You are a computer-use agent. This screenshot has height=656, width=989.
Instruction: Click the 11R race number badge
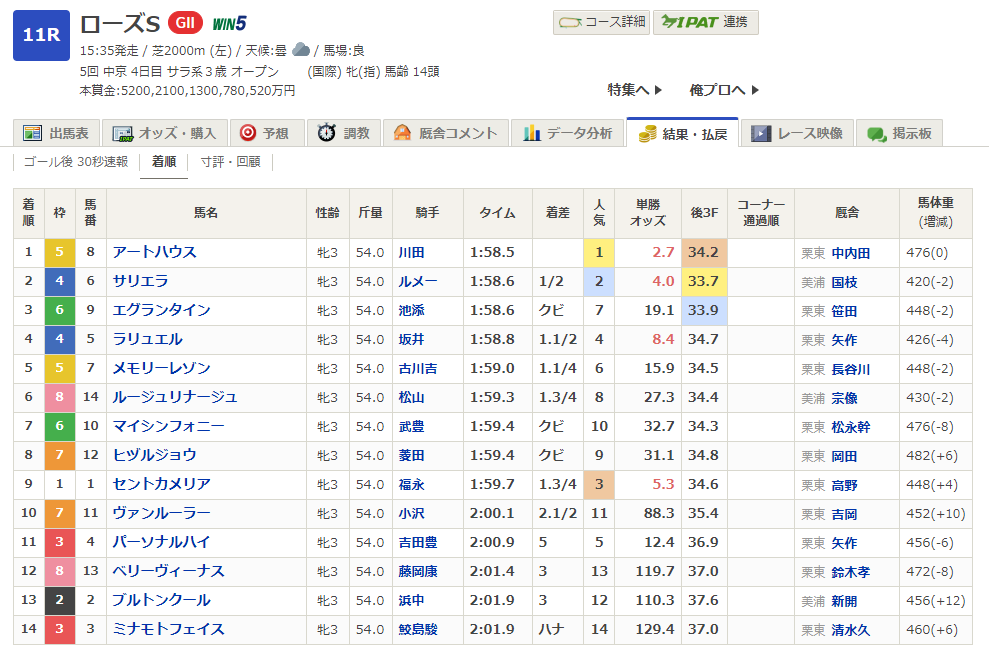(41, 35)
